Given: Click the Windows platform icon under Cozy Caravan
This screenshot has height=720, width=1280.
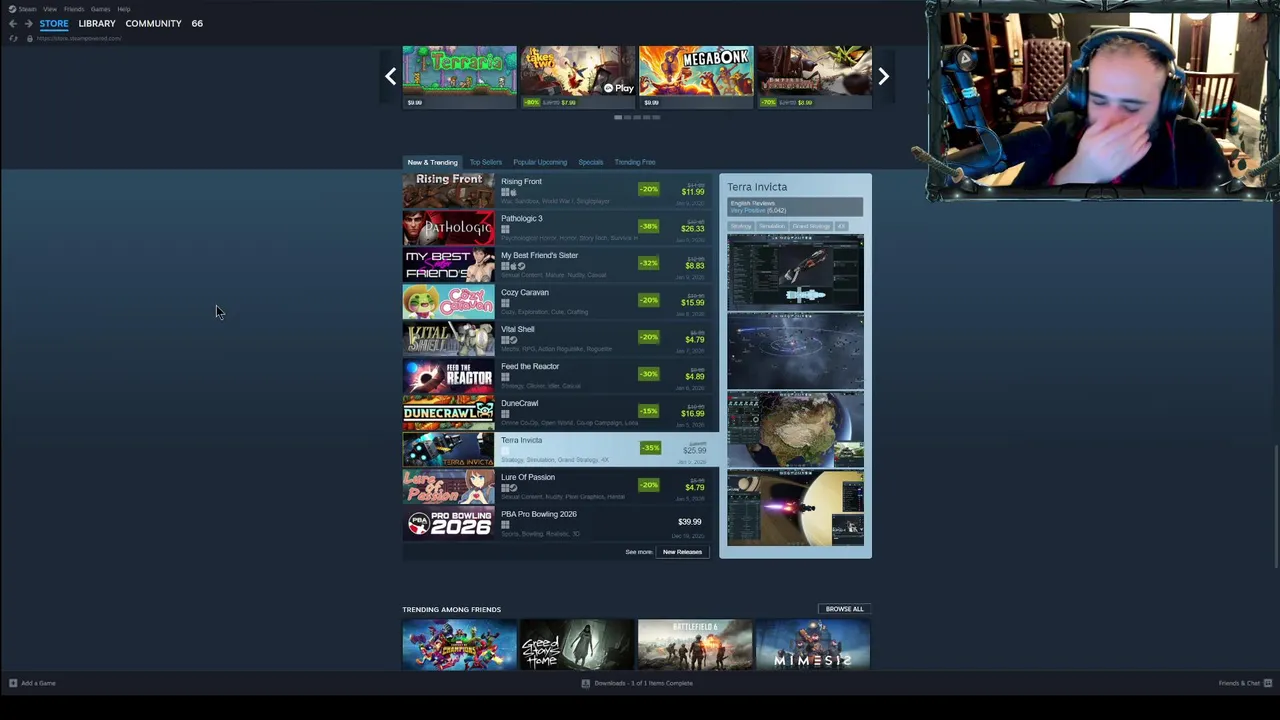Looking at the screenshot, I should (505, 303).
